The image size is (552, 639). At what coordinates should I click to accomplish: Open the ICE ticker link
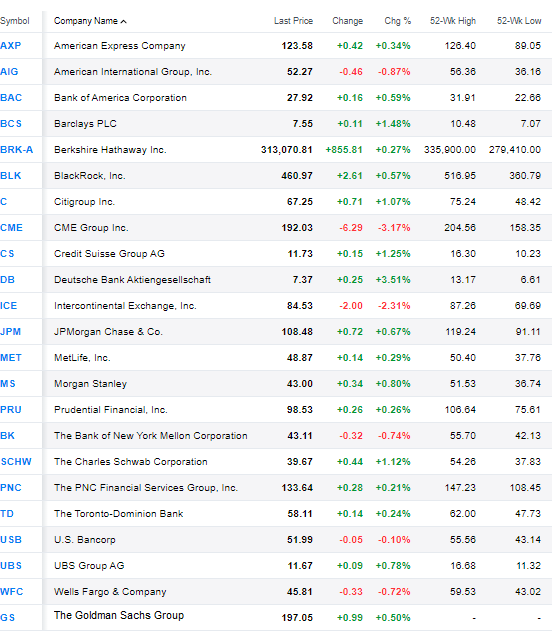[x=9, y=306]
